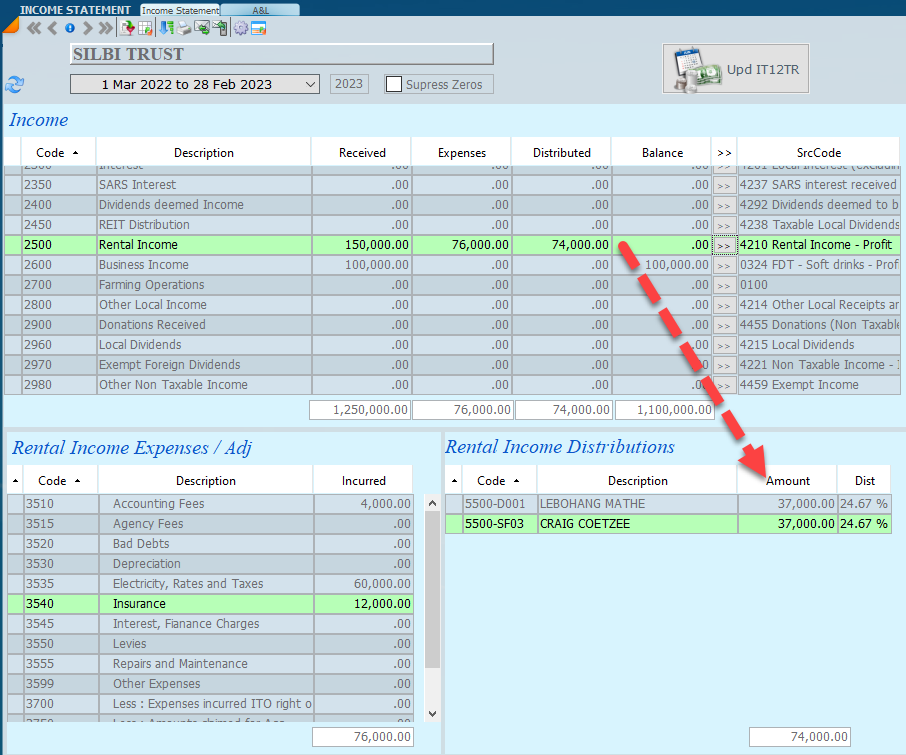Open the settings gear icon
Screen dimensions: 906x755
click(x=241, y=28)
